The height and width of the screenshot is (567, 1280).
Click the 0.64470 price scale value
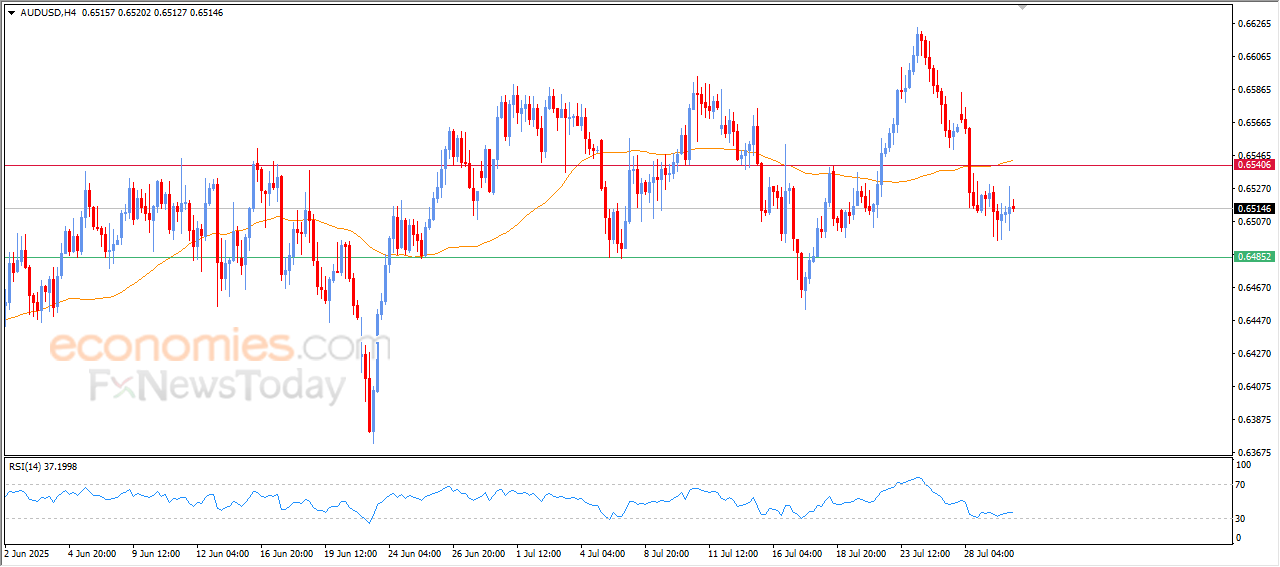click(x=1254, y=320)
